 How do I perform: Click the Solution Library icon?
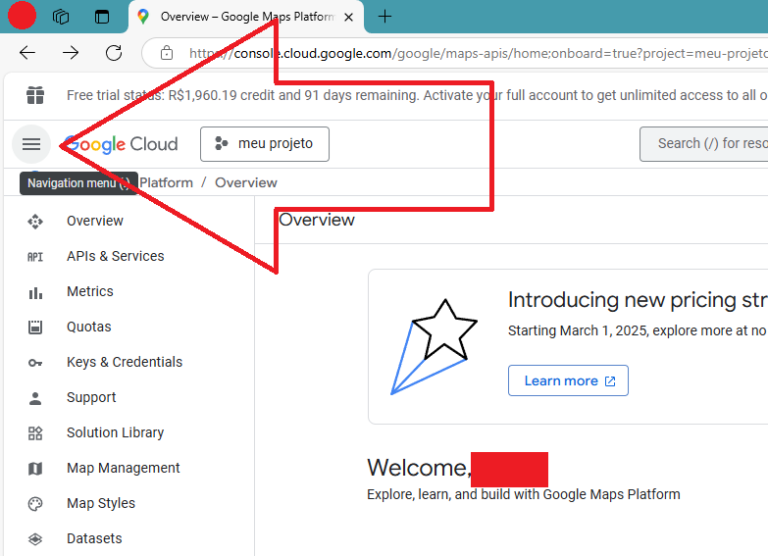(36, 433)
